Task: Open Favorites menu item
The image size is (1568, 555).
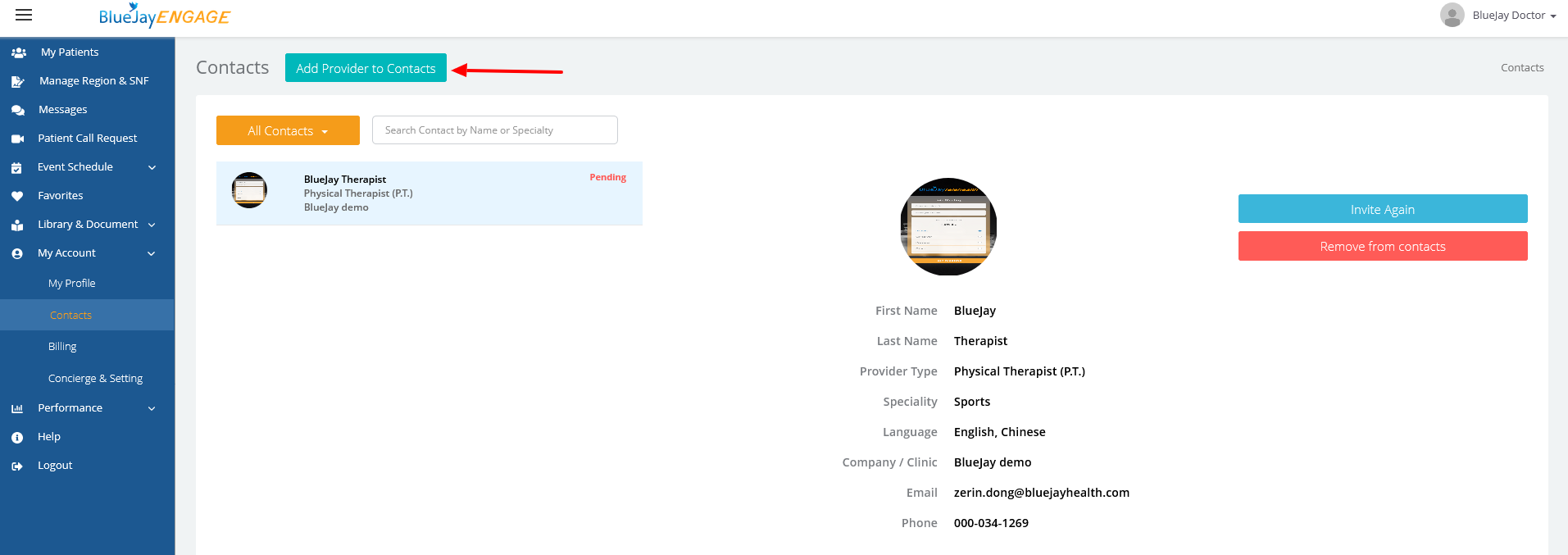Action: [x=60, y=195]
